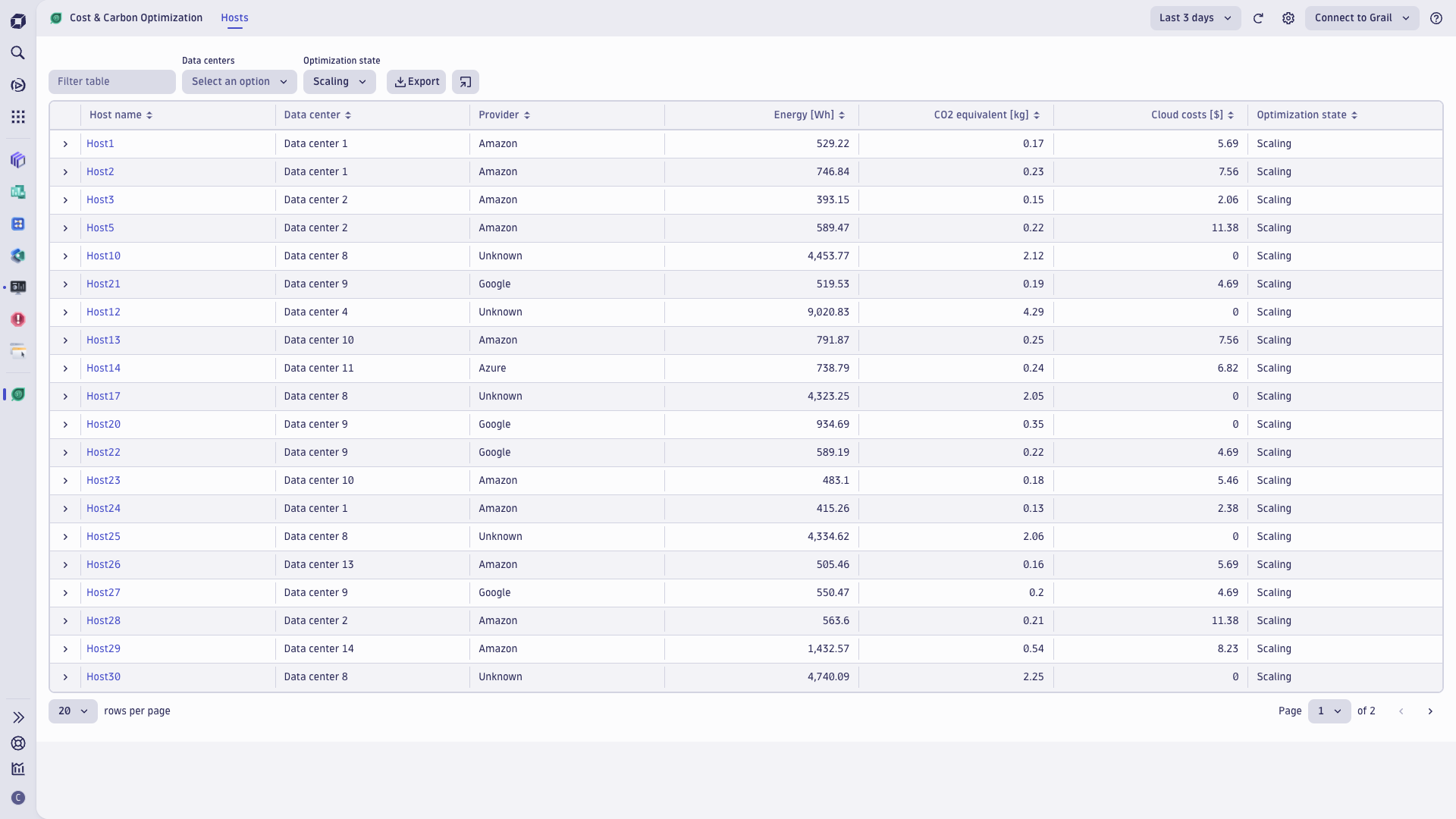Open the green chart dashboards app

tap(18, 192)
